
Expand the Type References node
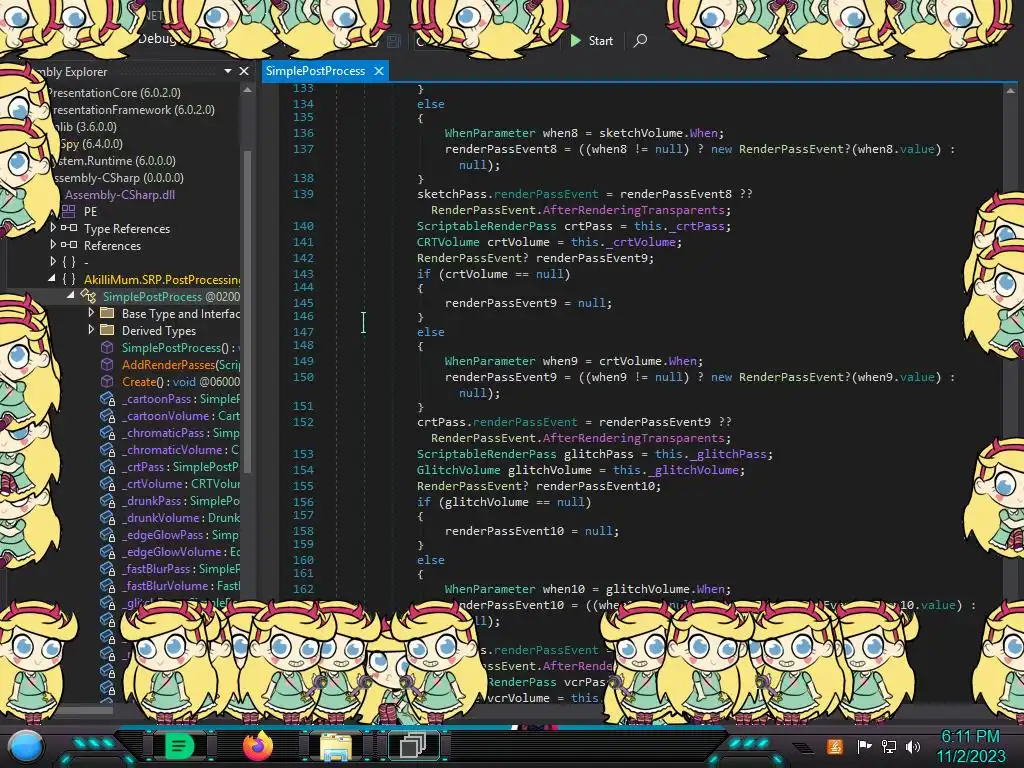53,227
